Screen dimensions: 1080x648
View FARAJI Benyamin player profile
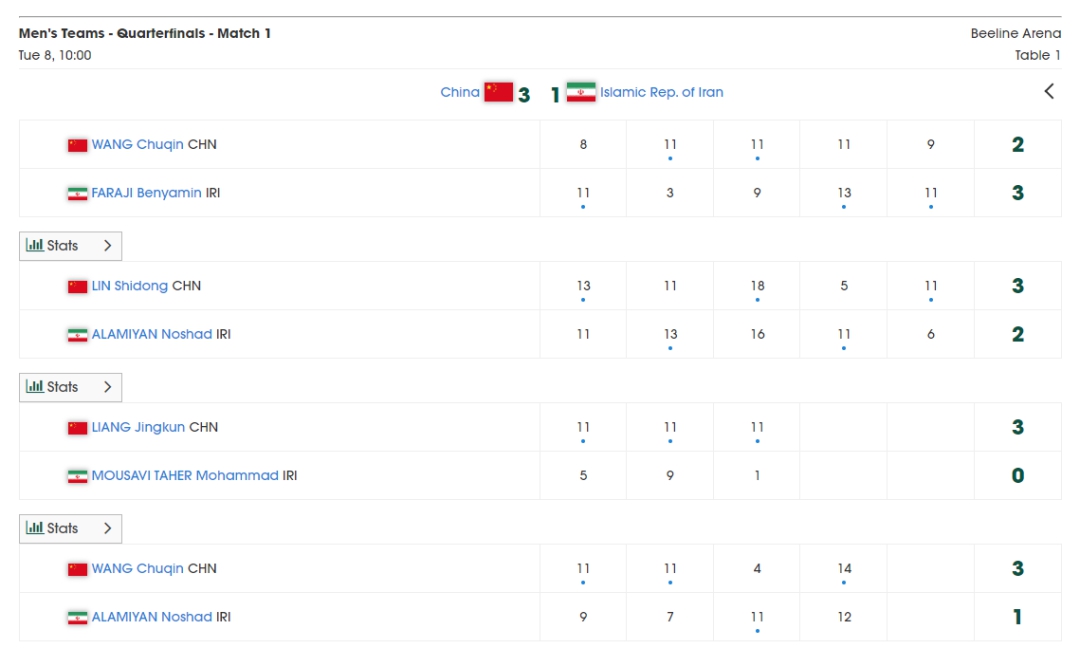(x=146, y=193)
